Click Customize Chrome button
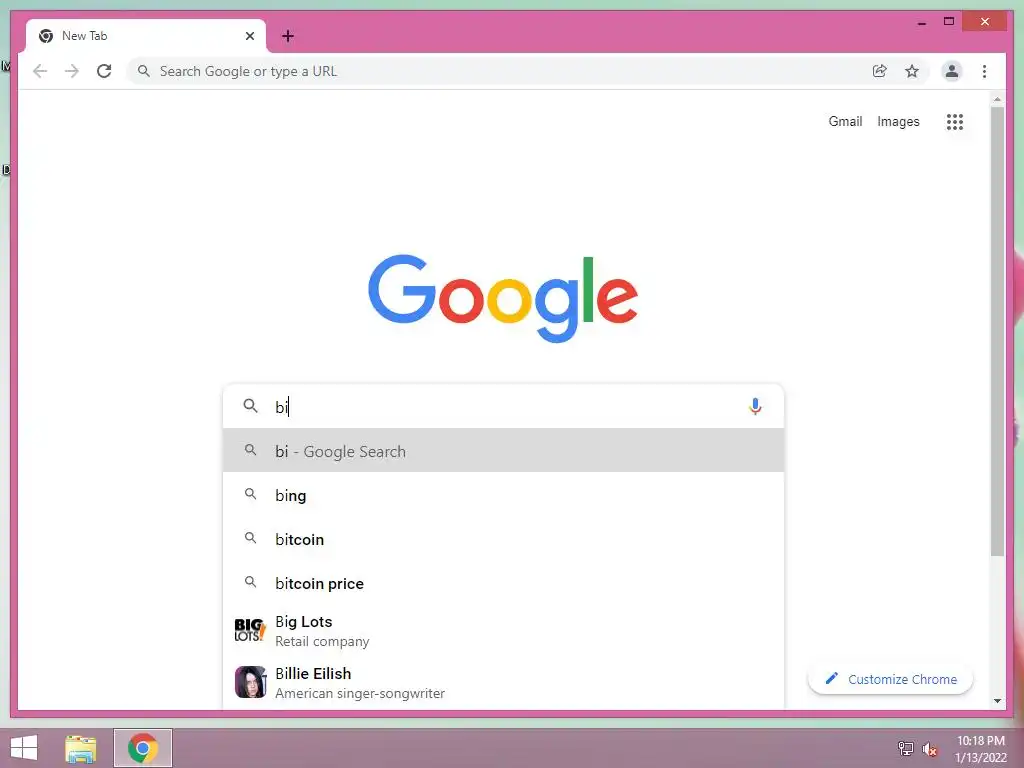The image size is (1024, 768). pyautogui.click(x=890, y=679)
